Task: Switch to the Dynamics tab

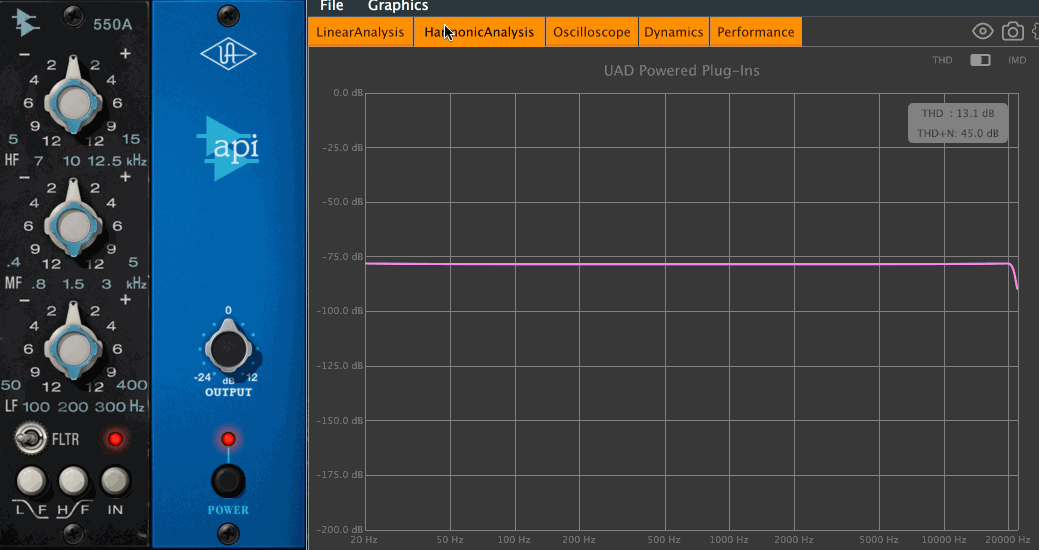Action: [674, 32]
